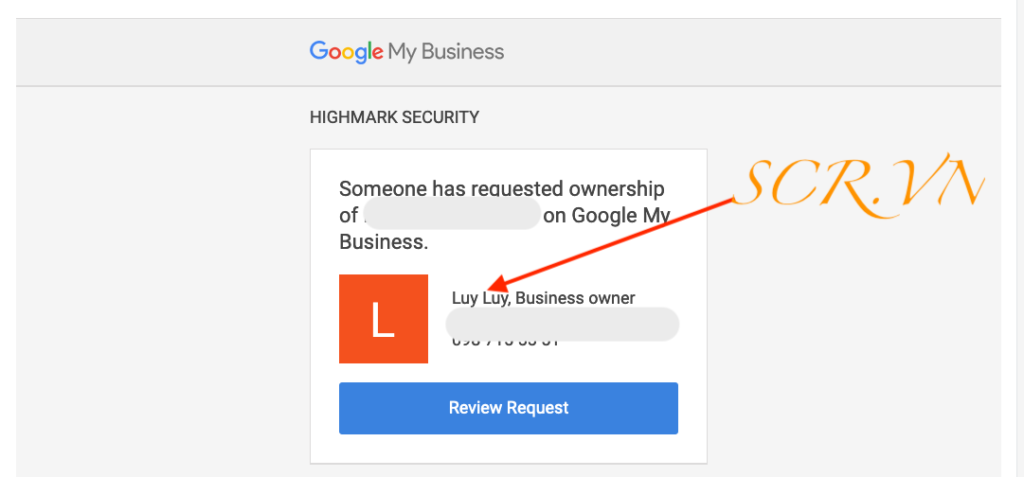Click the Review Request button
Image resolution: width=1024 pixels, height=477 pixels.
click(x=508, y=408)
